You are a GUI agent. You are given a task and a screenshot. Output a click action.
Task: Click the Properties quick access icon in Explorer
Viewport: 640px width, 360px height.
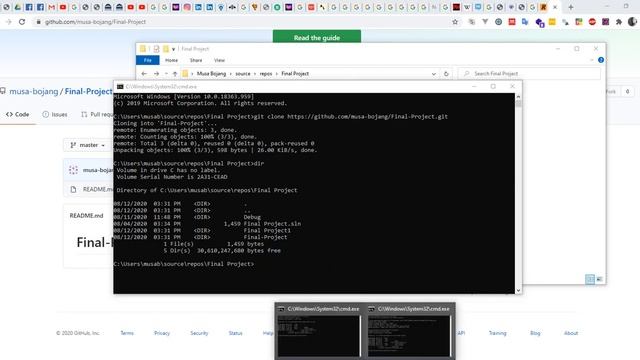(x=156, y=49)
